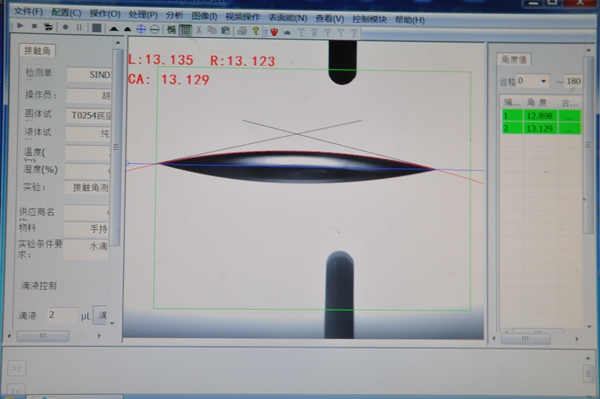Screen dimensions: 600x399
Task: Click the record dot icon in the toolbar
Action: [x=65, y=27]
